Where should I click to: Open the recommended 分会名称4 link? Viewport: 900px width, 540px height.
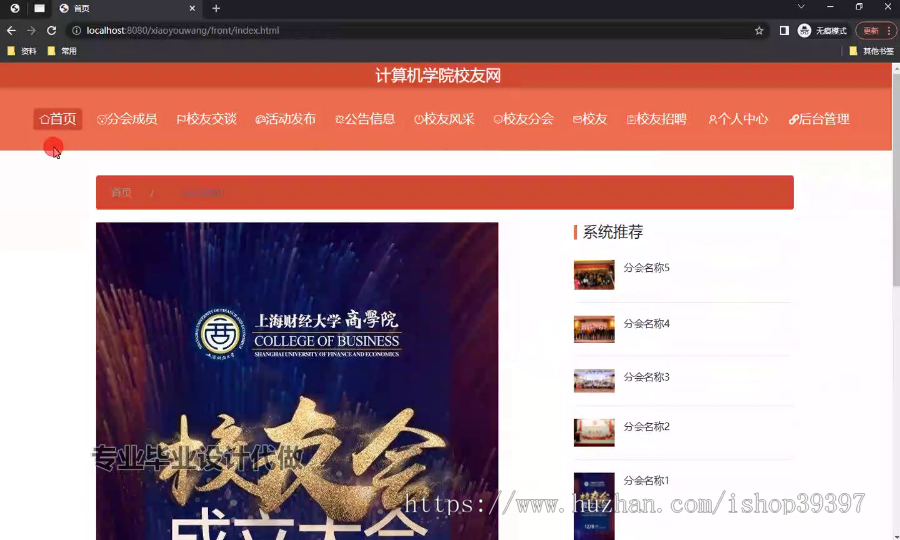646,324
